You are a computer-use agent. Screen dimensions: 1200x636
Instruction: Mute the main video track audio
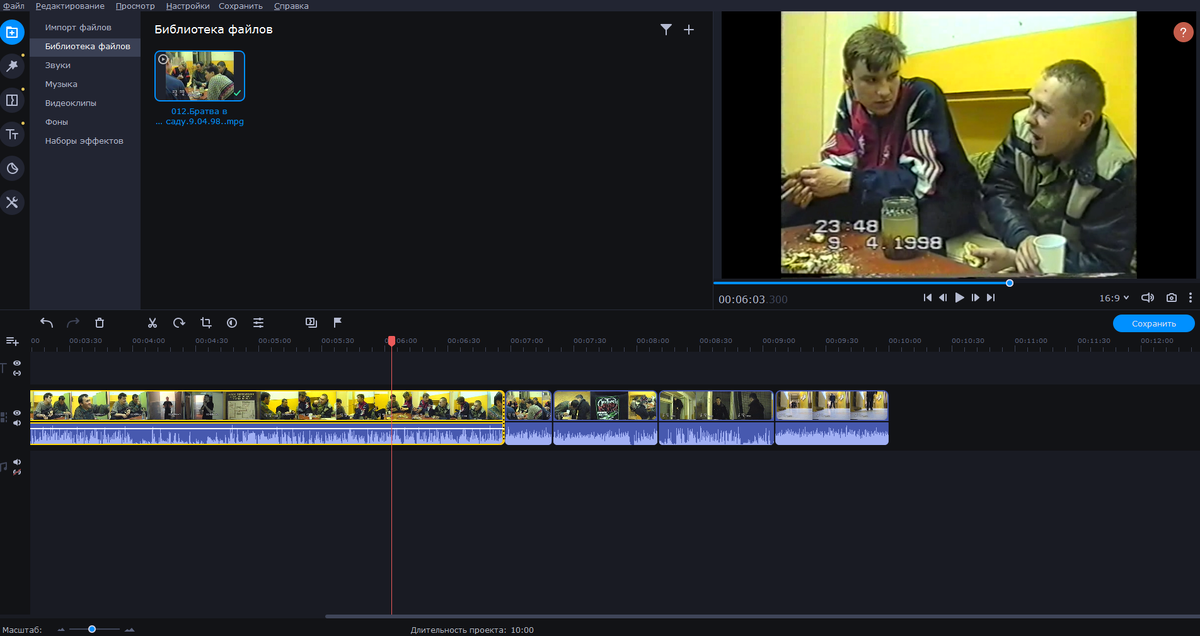pos(17,423)
